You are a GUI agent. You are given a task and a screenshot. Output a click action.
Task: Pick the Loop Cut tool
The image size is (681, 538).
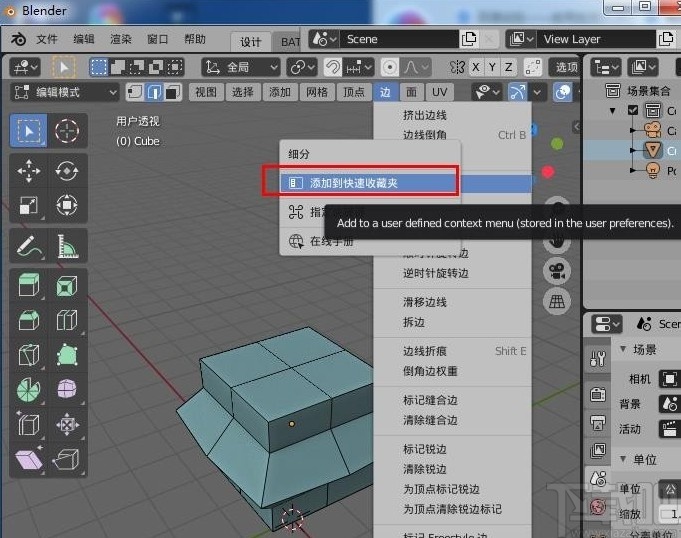[67, 320]
